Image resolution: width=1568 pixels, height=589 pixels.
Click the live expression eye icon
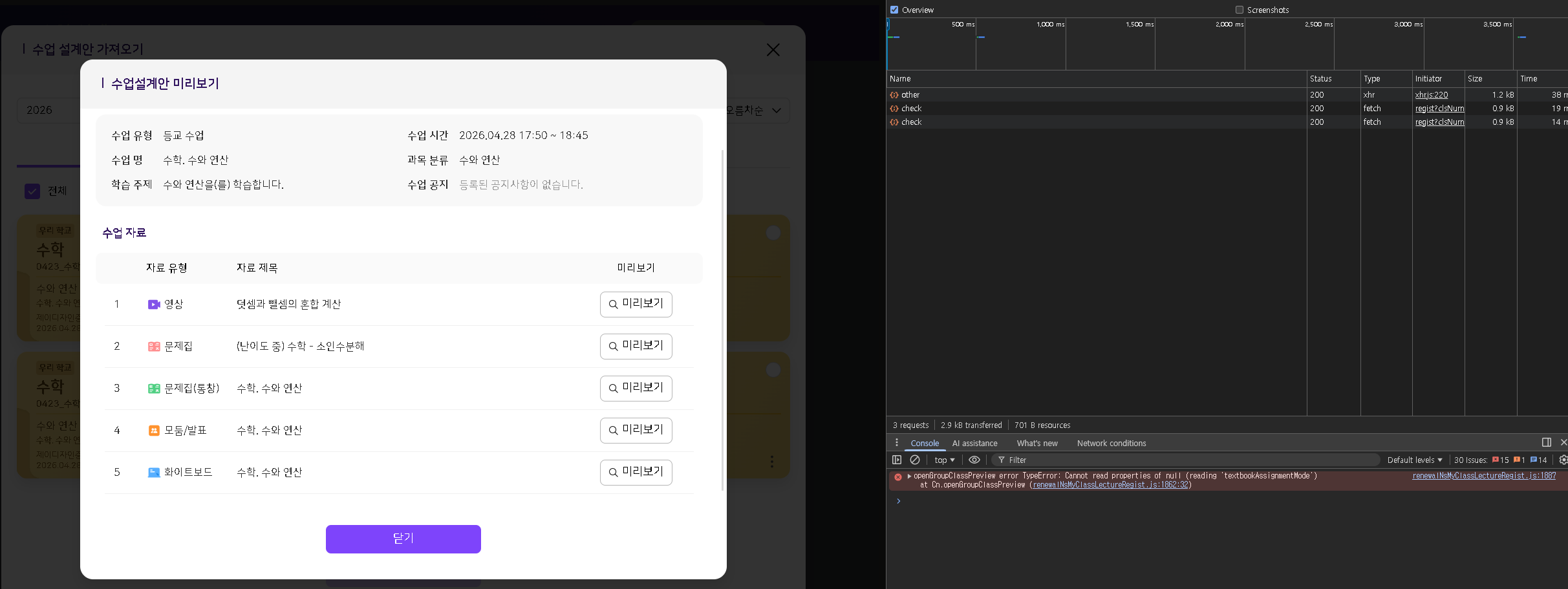pos(974,460)
